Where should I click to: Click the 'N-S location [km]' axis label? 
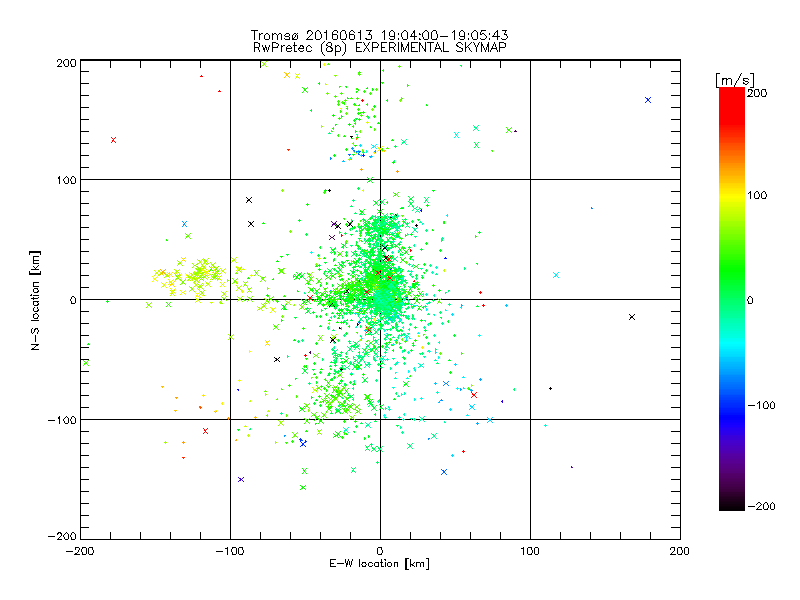[35, 300]
